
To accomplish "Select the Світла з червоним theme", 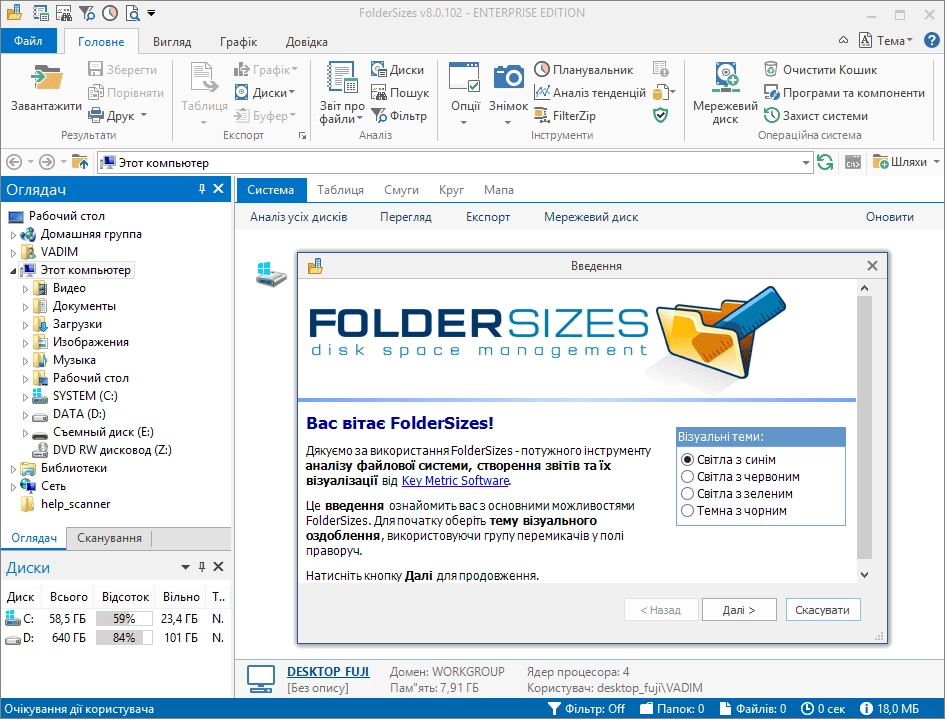I will click(740, 477).
